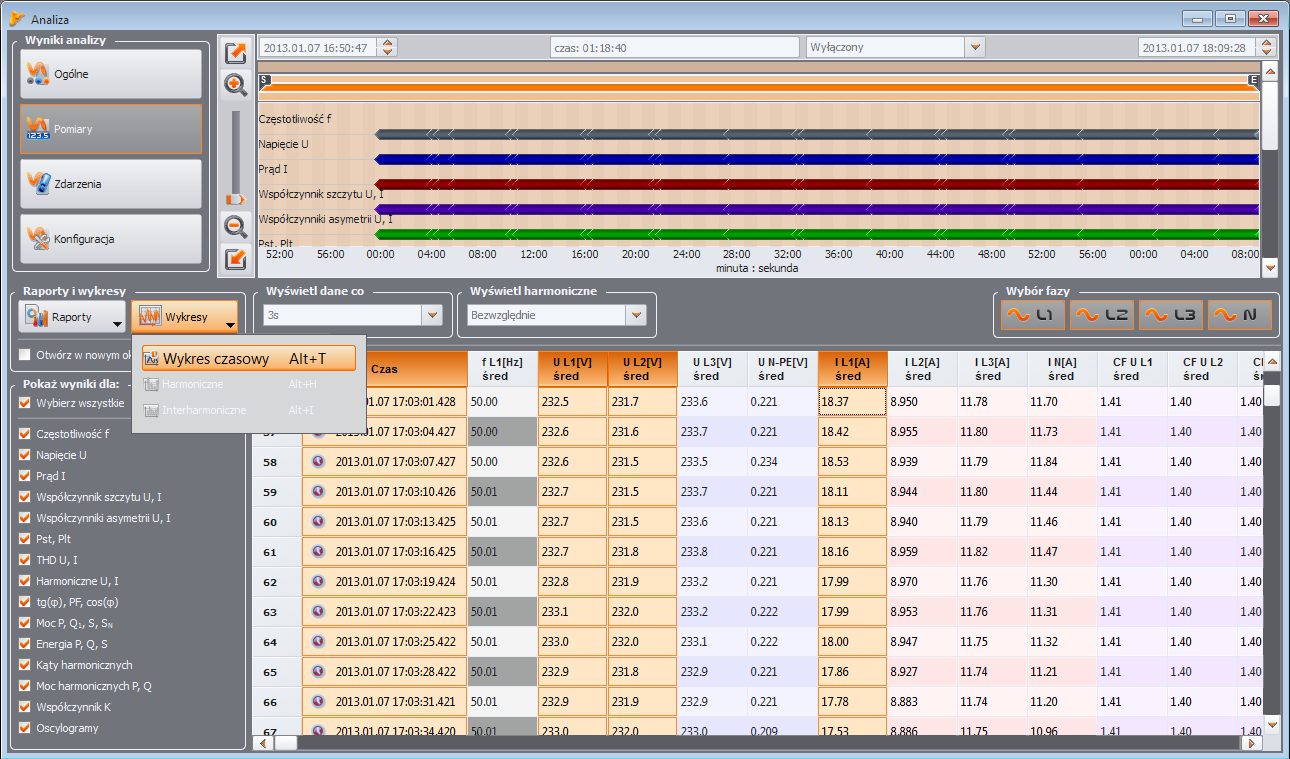Toggle Współczynnik szczytu U, I checkbox
1290x759 pixels.
[25, 497]
